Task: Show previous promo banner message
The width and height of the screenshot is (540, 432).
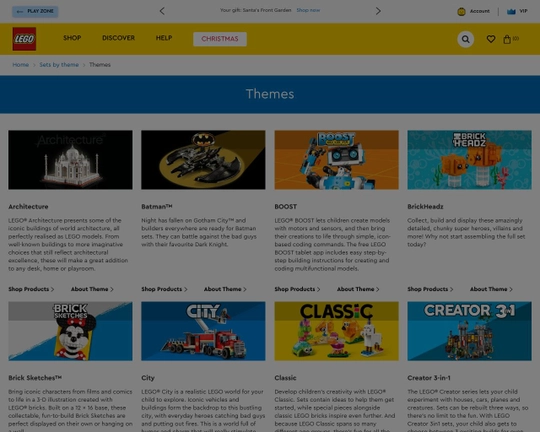Action: pyautogui.click(x=162, y=11)
